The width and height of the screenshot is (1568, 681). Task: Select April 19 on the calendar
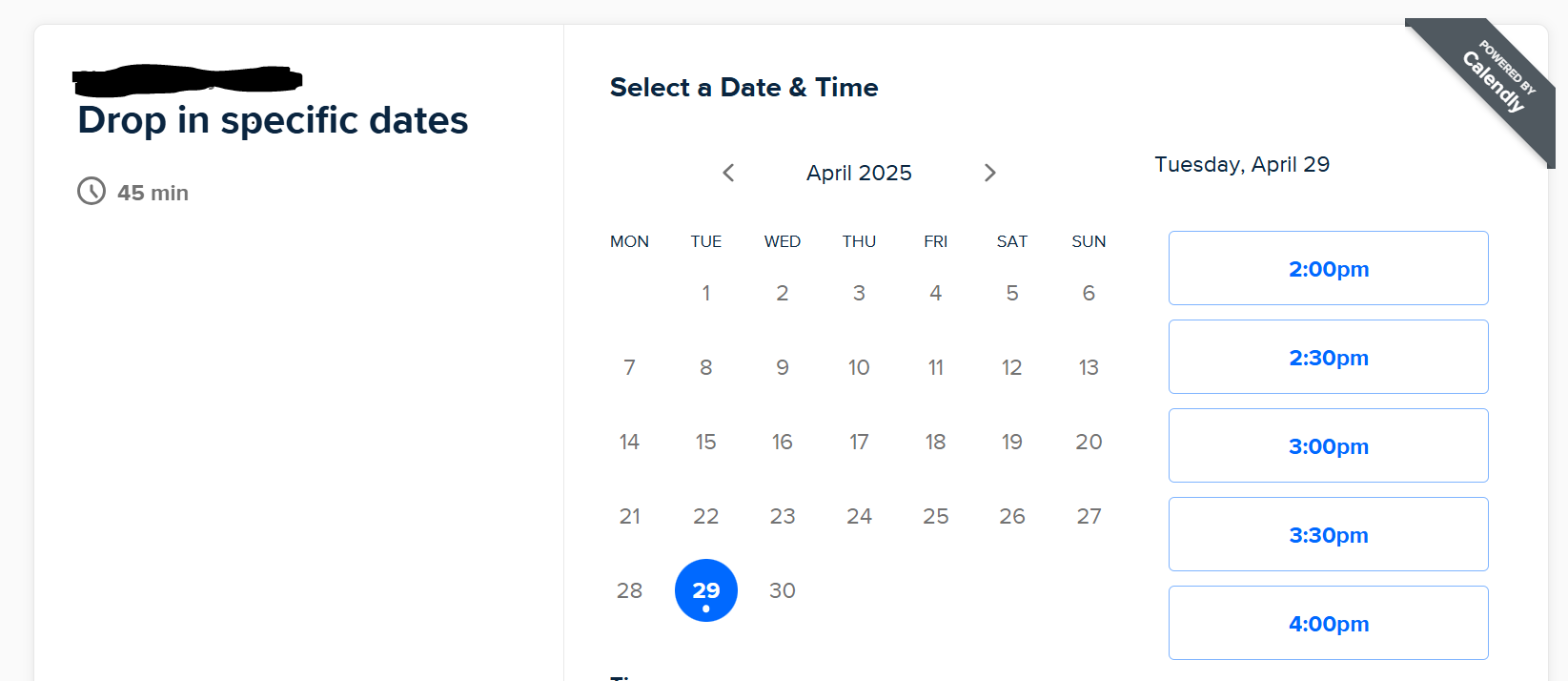coord(1012,442)
